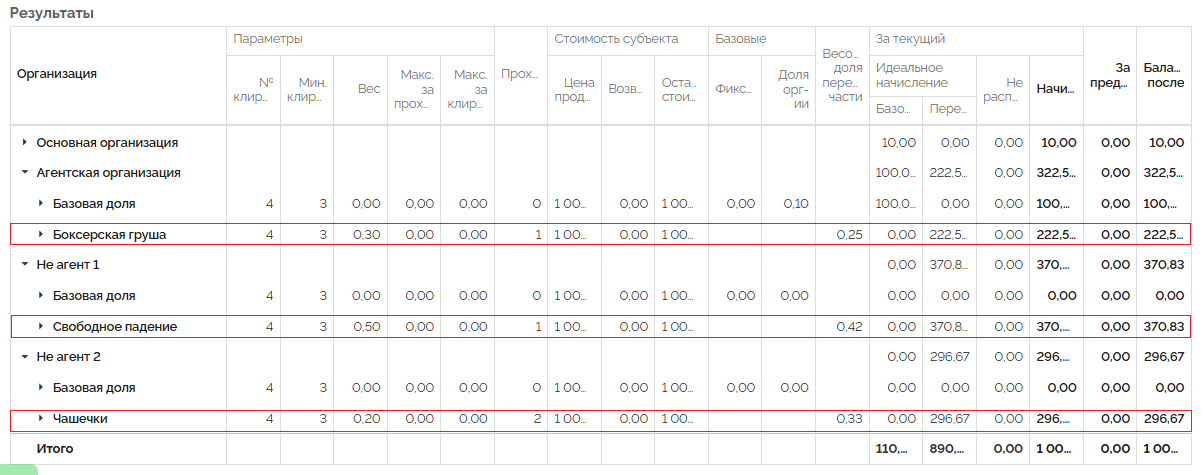The width and height of the screenshot is (1204, 475).
Task: Collapse the Не агент 2 group
Action: [x=24, y=357]
